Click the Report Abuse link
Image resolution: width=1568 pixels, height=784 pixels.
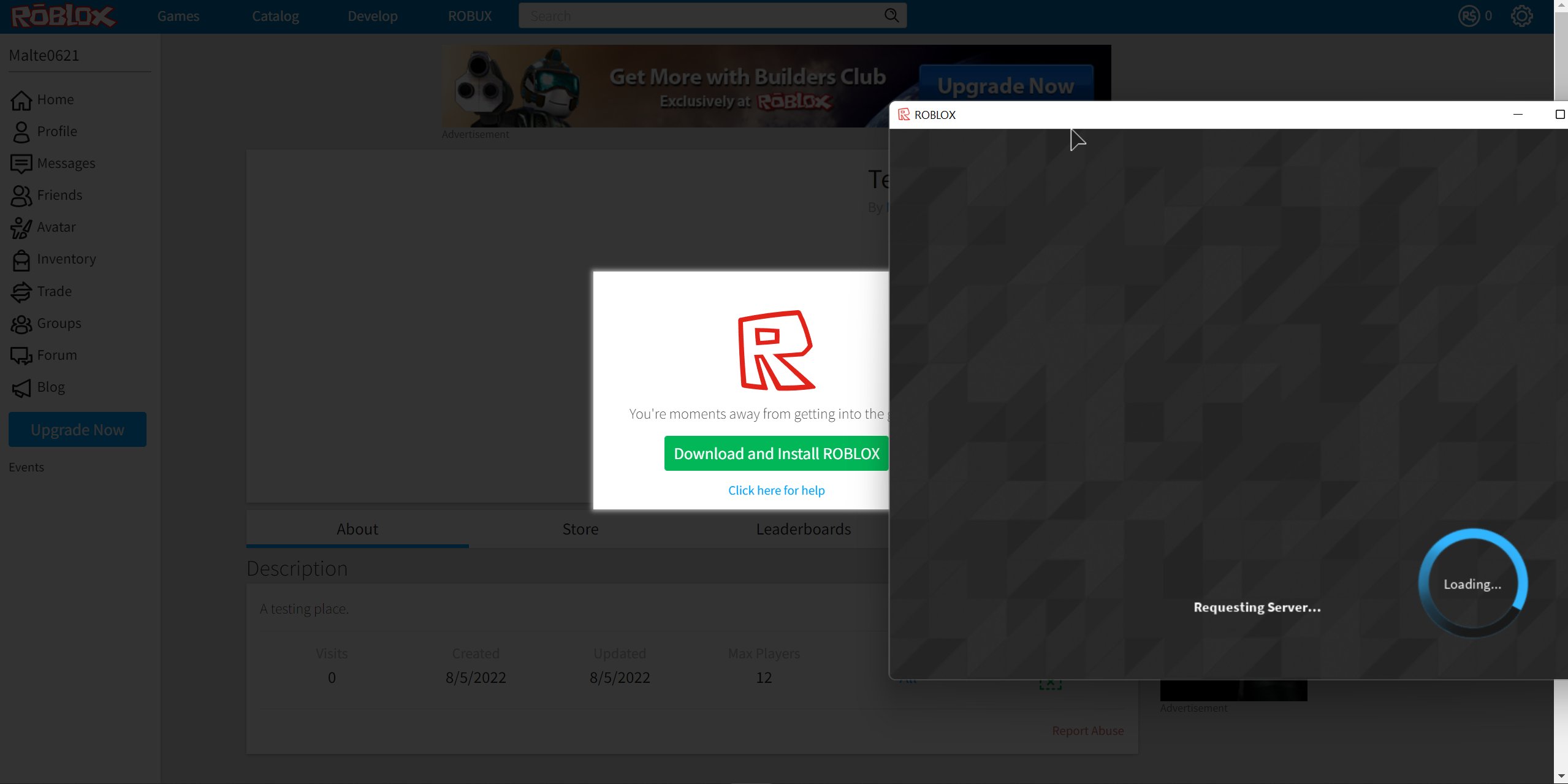[x=1088, y=731]
